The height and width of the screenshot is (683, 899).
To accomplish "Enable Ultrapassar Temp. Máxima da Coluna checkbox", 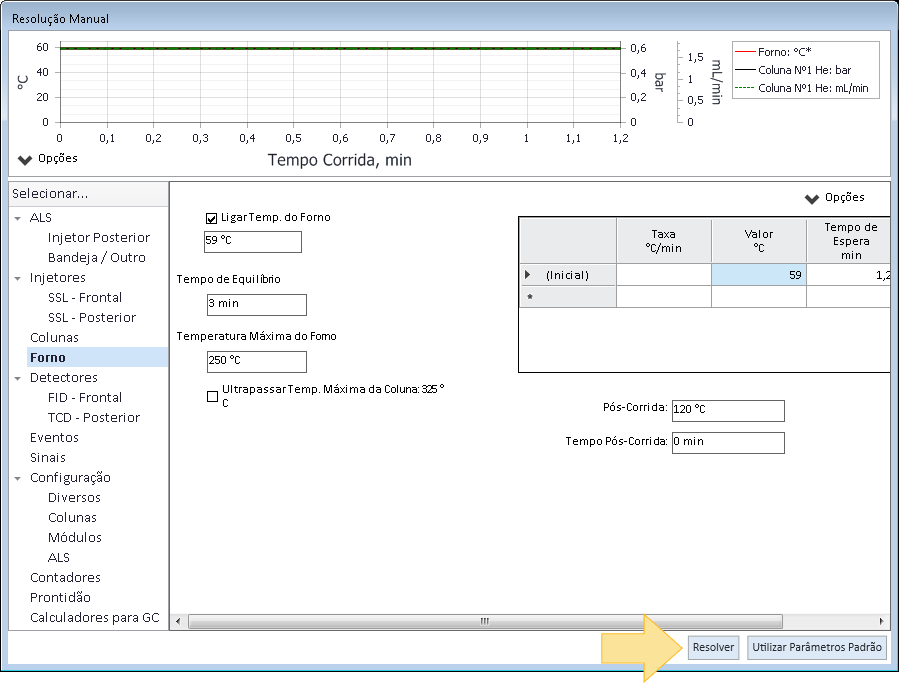I will (x=212, y=396).
